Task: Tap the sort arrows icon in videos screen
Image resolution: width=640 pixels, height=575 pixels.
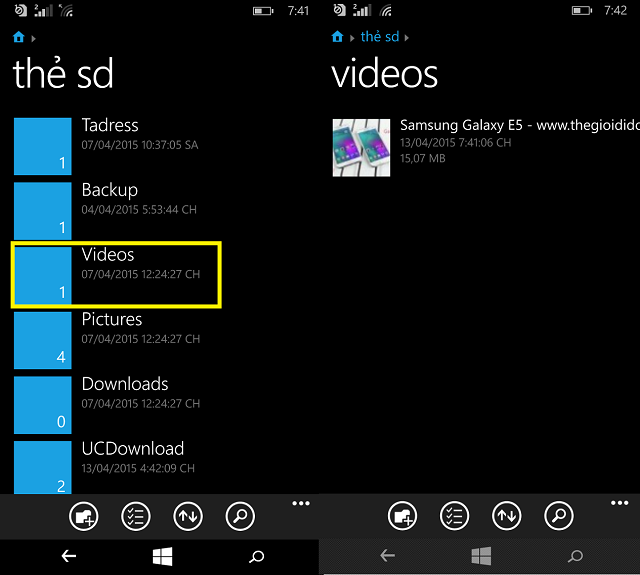Action: [507, 516]
